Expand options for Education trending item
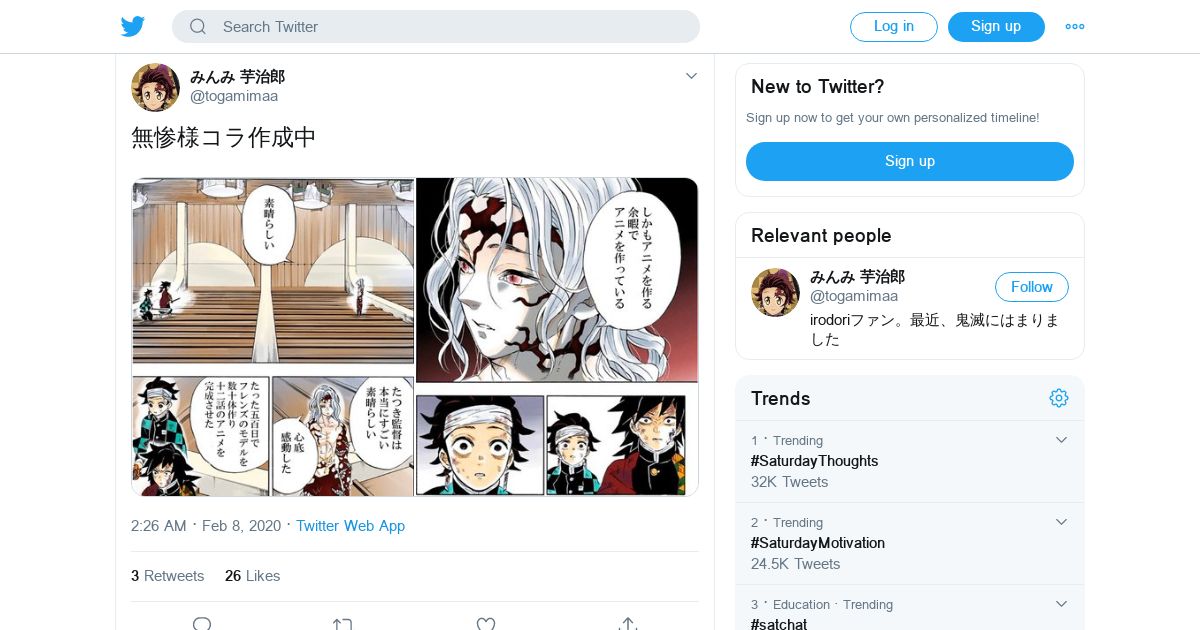The image size is (1200, 630). pyautogui.click(x=1062, y=604)
